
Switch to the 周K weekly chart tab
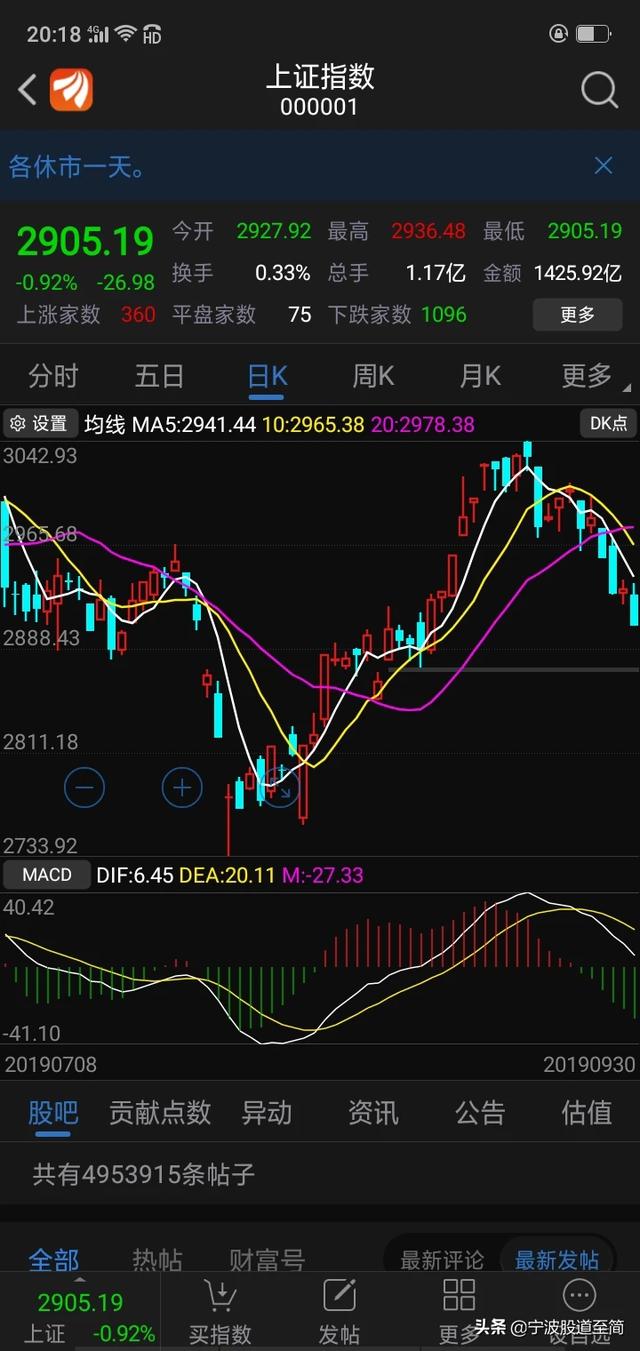pyautogui.click(x=373, y=376)
